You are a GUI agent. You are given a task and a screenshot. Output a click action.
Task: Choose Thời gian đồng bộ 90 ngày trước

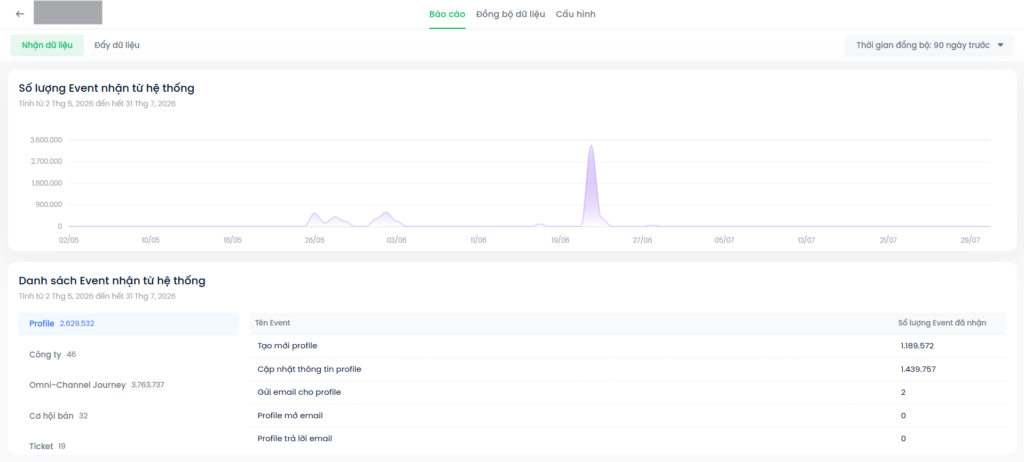tap(929, 45)
